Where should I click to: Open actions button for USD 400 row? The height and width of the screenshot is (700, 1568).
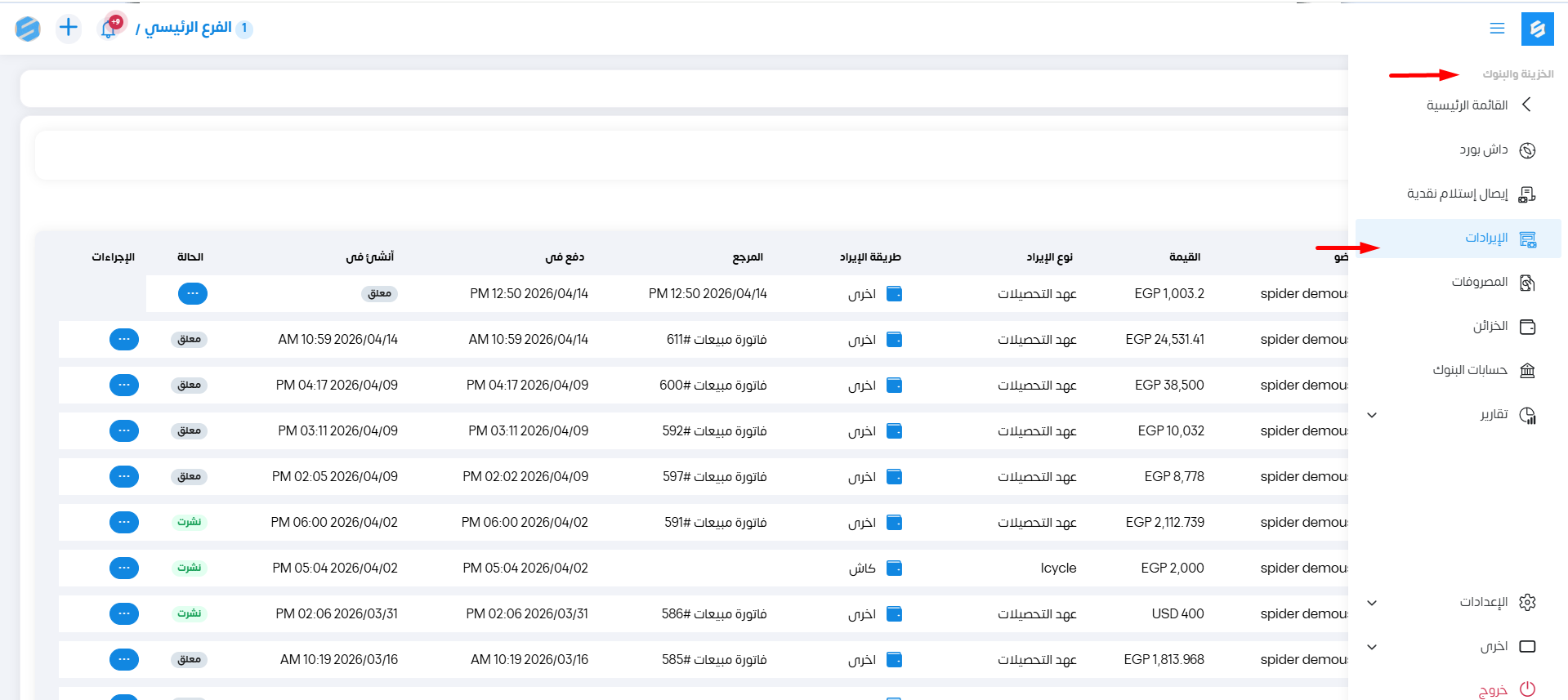pos(124,613)
